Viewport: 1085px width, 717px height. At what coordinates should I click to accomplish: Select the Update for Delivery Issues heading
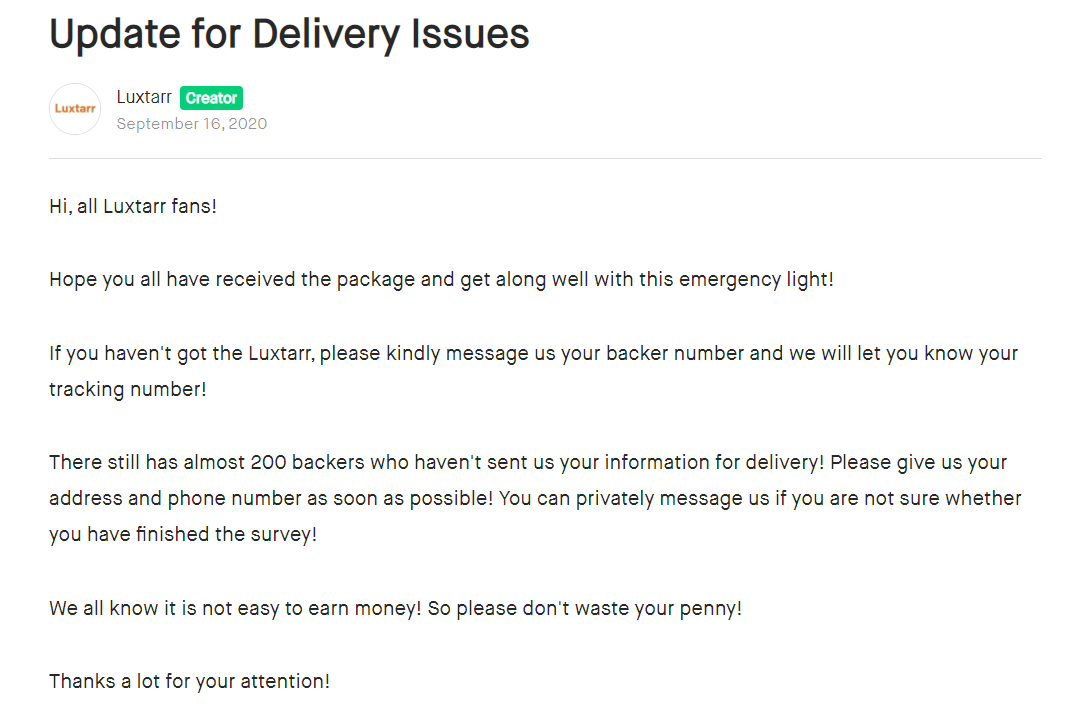(x=289, y=35)
